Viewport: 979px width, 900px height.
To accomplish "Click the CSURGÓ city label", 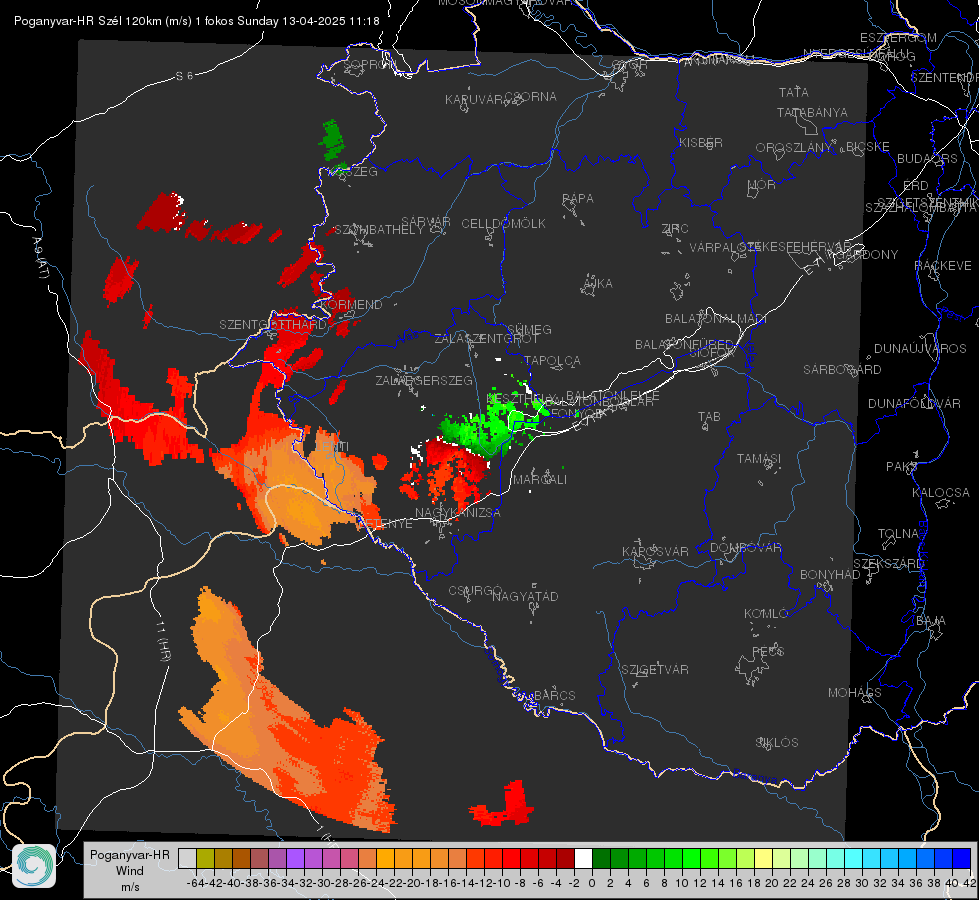I will pyautogui.click(x=475, y=591).
